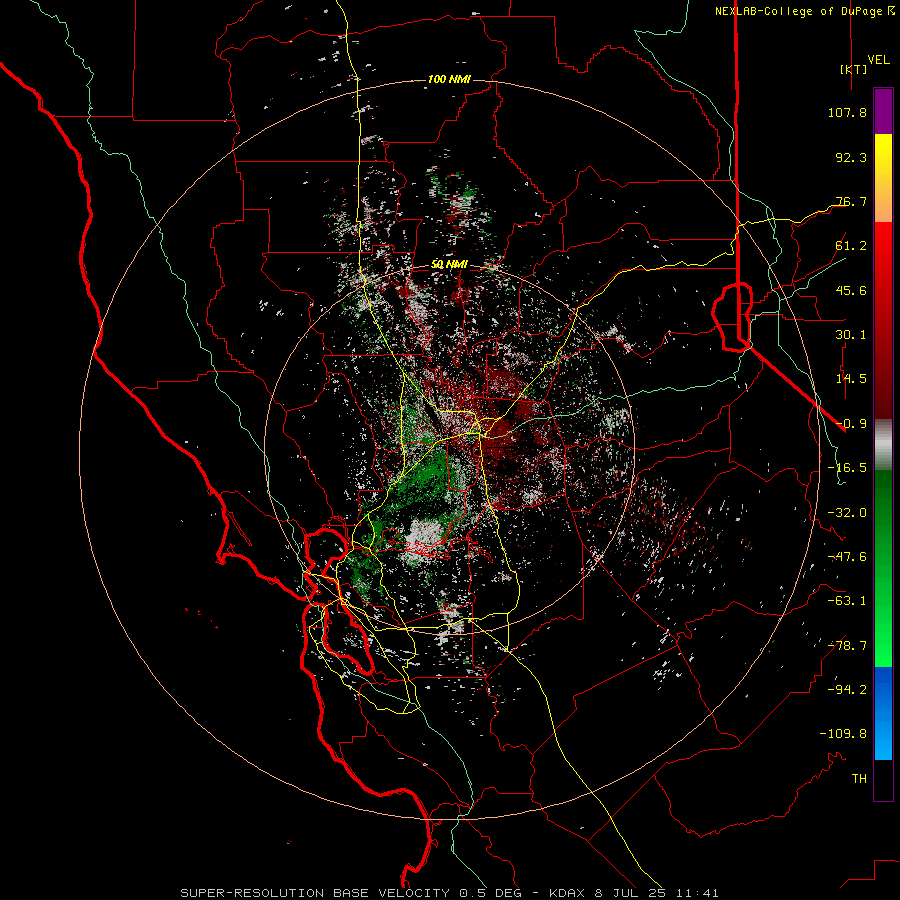Screen dimensions: 900x900
Task: Click the 100 NMI range ring label
Action: pos(449,79)
